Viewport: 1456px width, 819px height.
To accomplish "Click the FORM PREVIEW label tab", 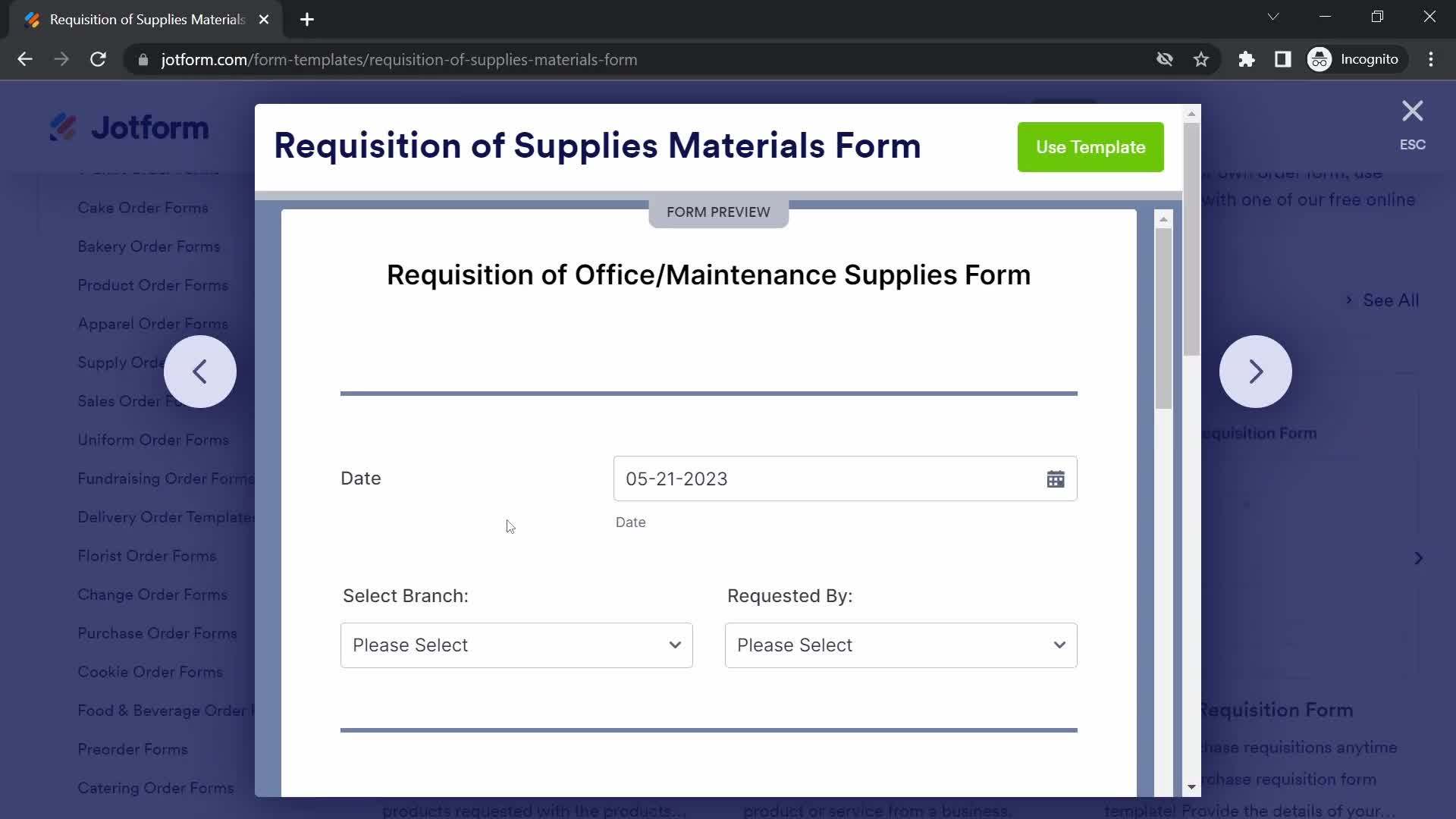I will point(718,212).
